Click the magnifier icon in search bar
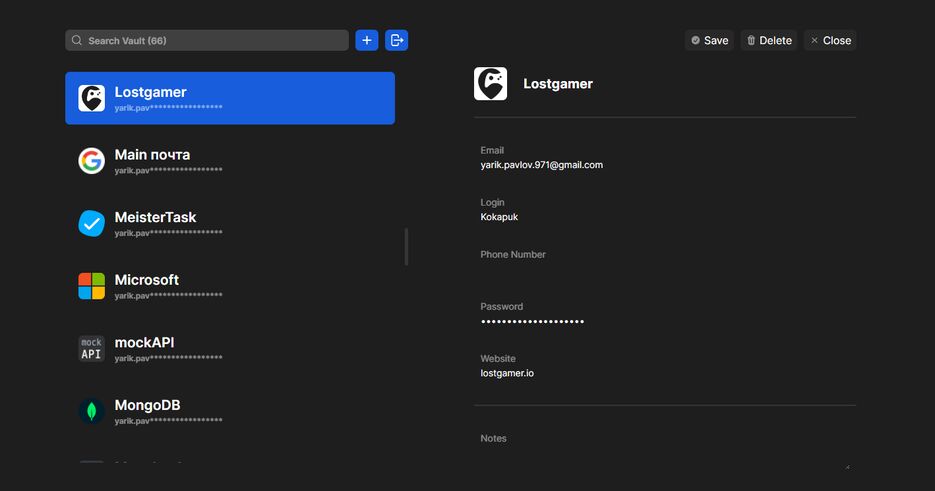Image resolution: width=935 pixels, height=491 pixels. tap(77, 41)
